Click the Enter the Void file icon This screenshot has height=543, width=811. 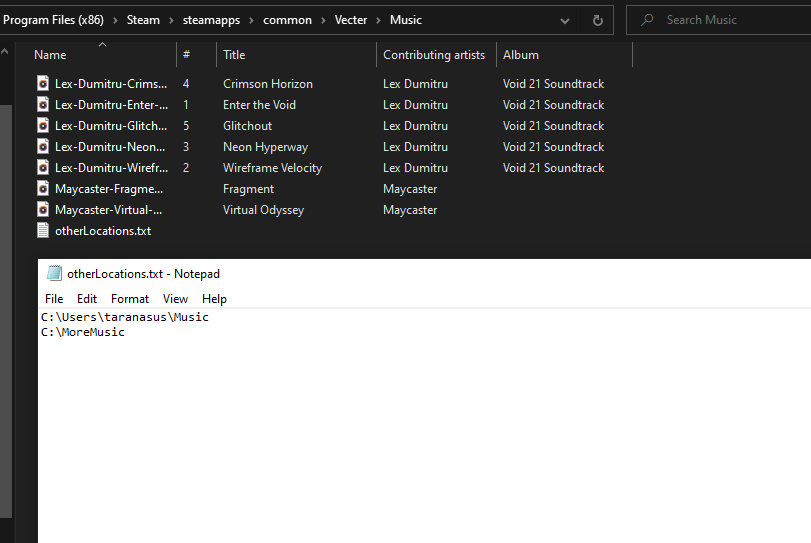tap(43, 105)
